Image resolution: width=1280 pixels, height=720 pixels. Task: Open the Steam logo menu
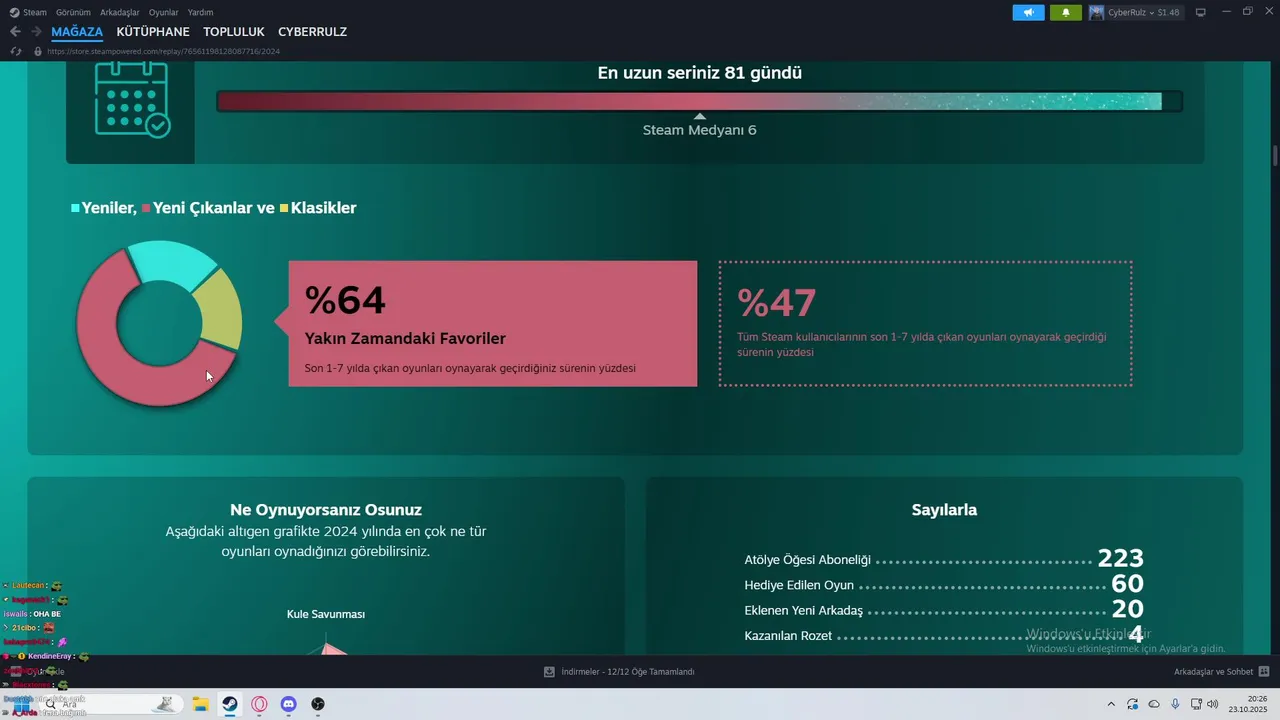click(14, 12)
